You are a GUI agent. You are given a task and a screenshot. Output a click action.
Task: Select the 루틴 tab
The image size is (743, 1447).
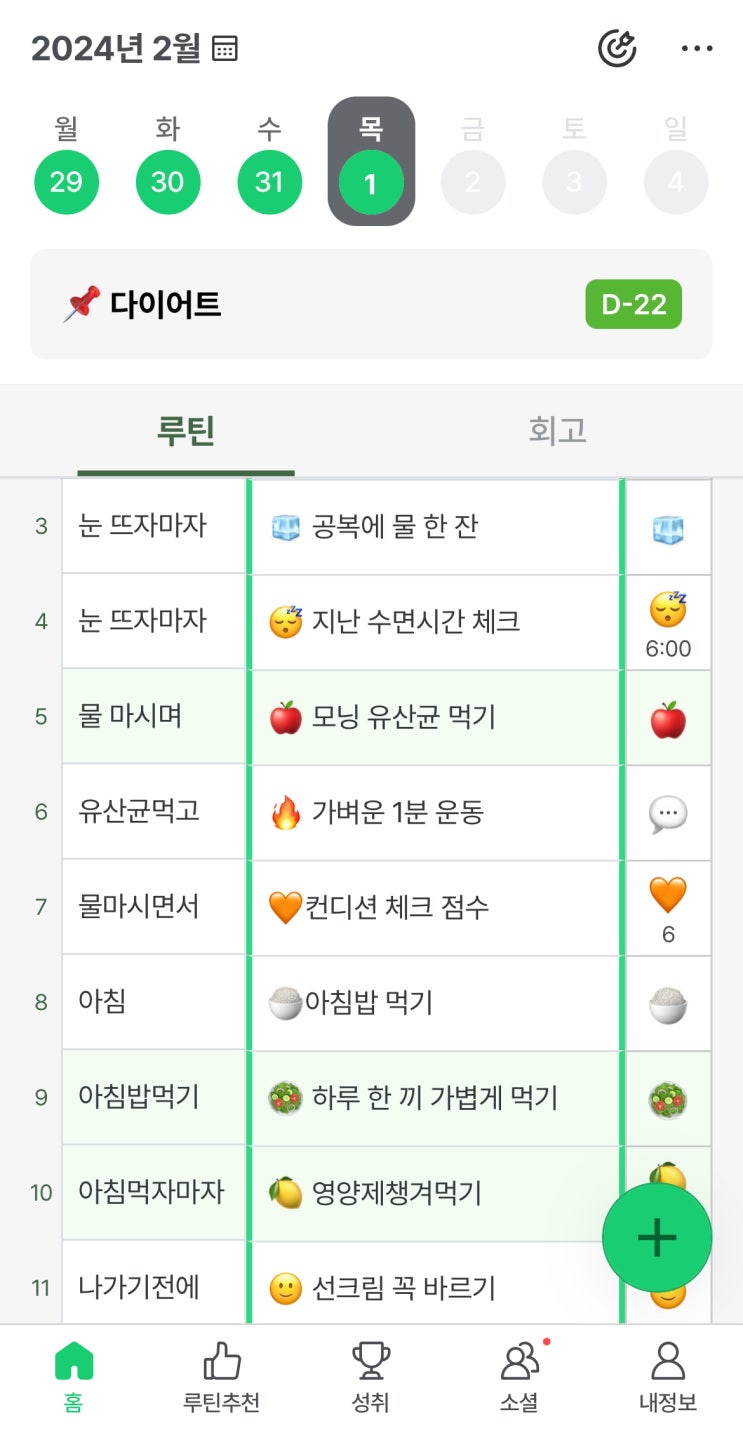186,431
